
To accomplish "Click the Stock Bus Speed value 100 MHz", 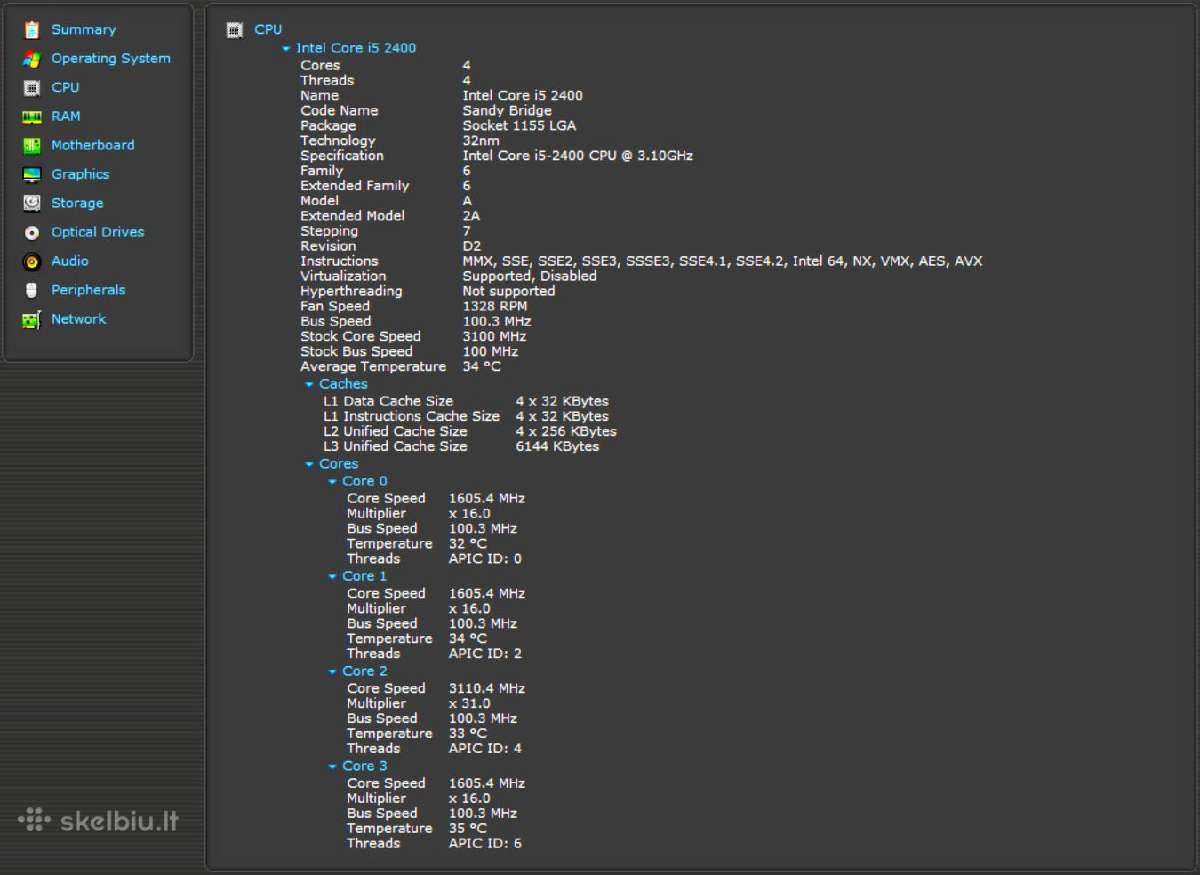I will pos(490,352).
